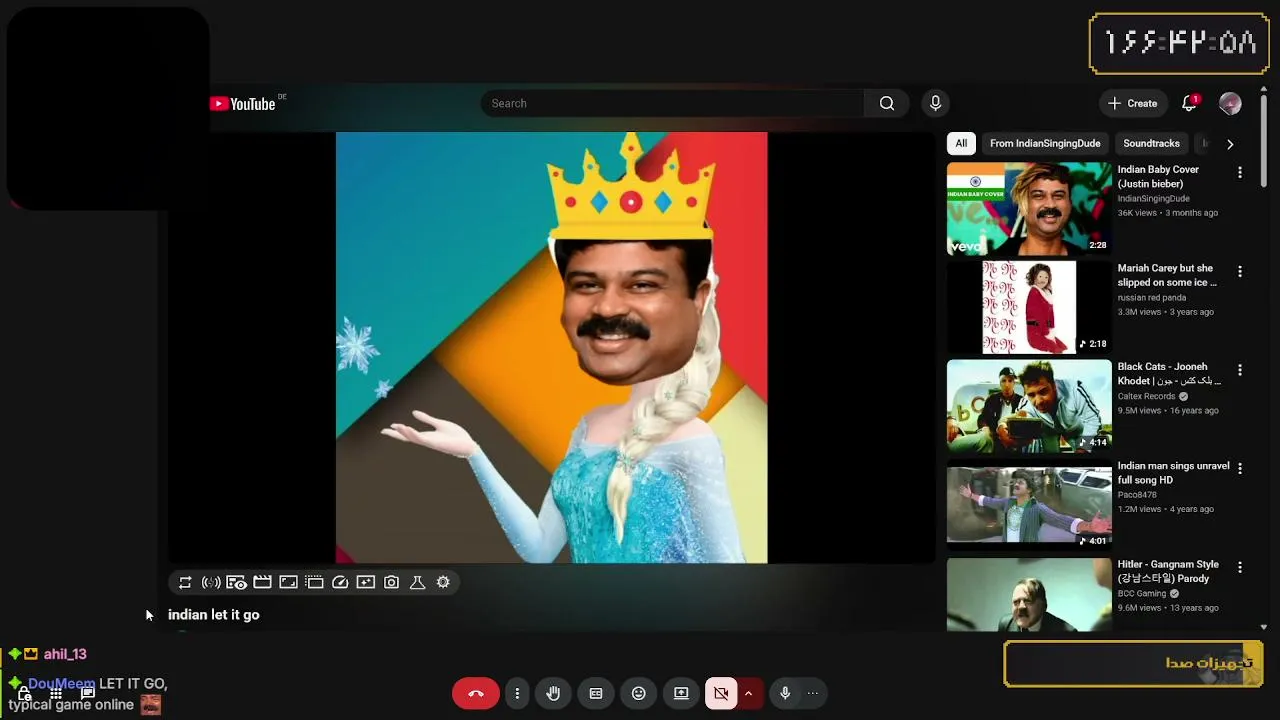Image resolution: width=1280 pixels, height=720 pixels.
Task: Show more filter chips with the right arrow
Action: (1230, 144)
